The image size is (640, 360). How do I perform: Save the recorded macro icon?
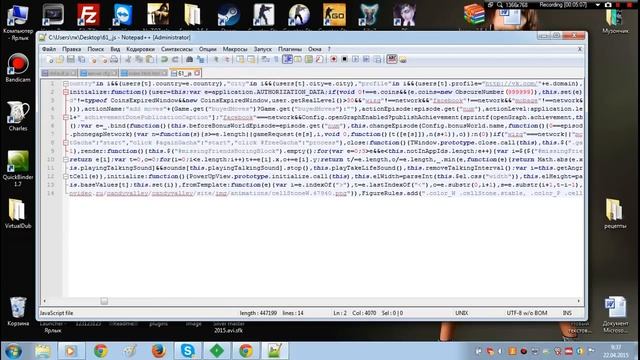point(378,60)
